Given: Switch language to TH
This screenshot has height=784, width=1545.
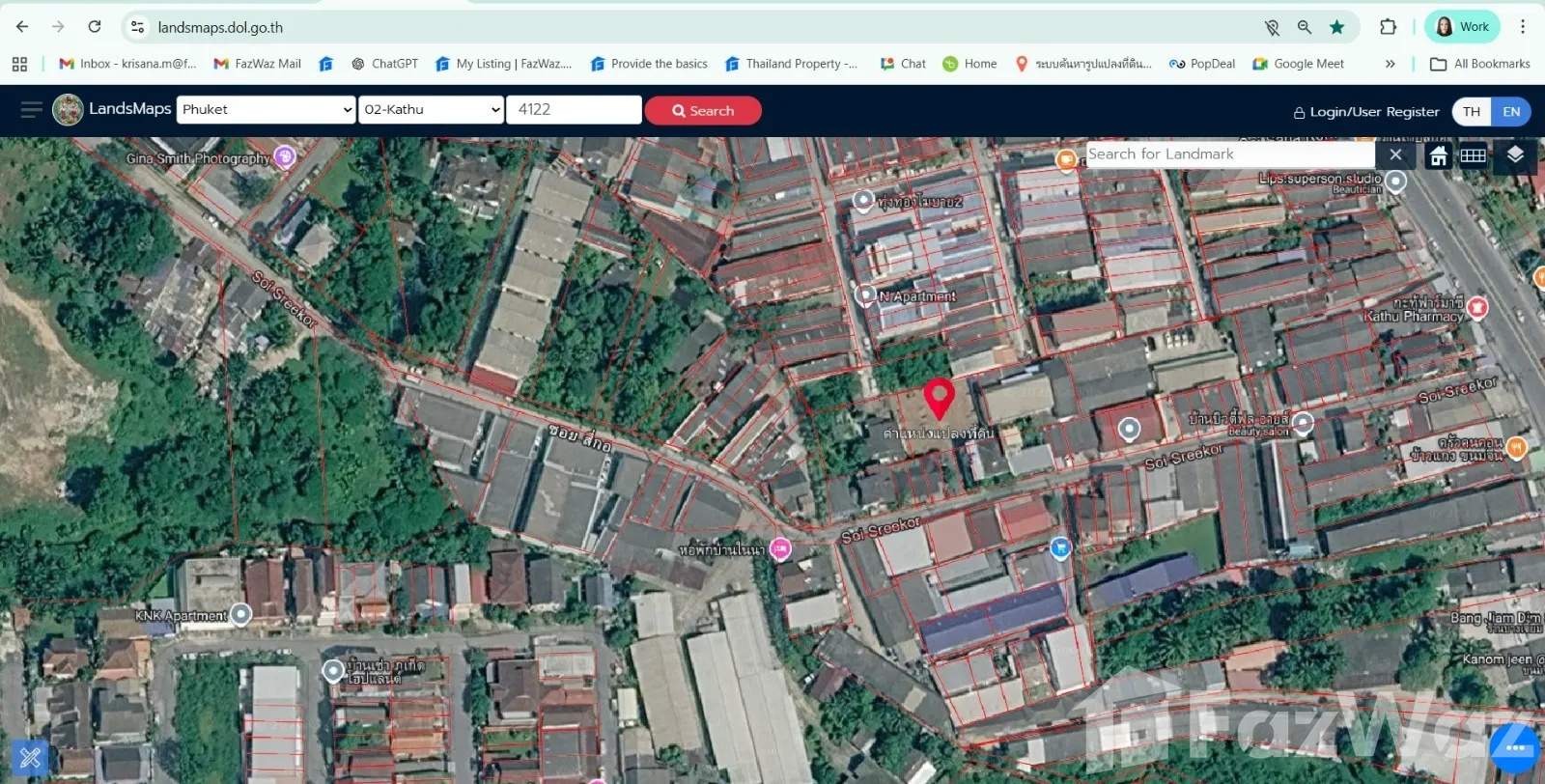Looking at the screenshot, I should [x=1472, y=112].
